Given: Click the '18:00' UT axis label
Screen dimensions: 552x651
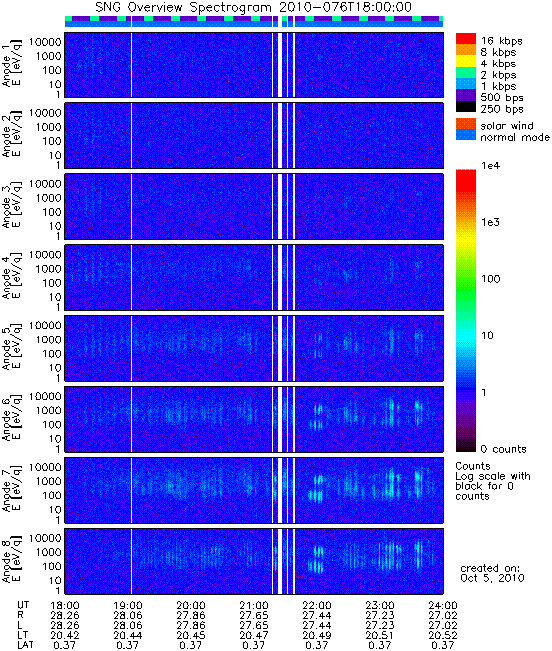Looking at the screenshot, I should [65, 606].
